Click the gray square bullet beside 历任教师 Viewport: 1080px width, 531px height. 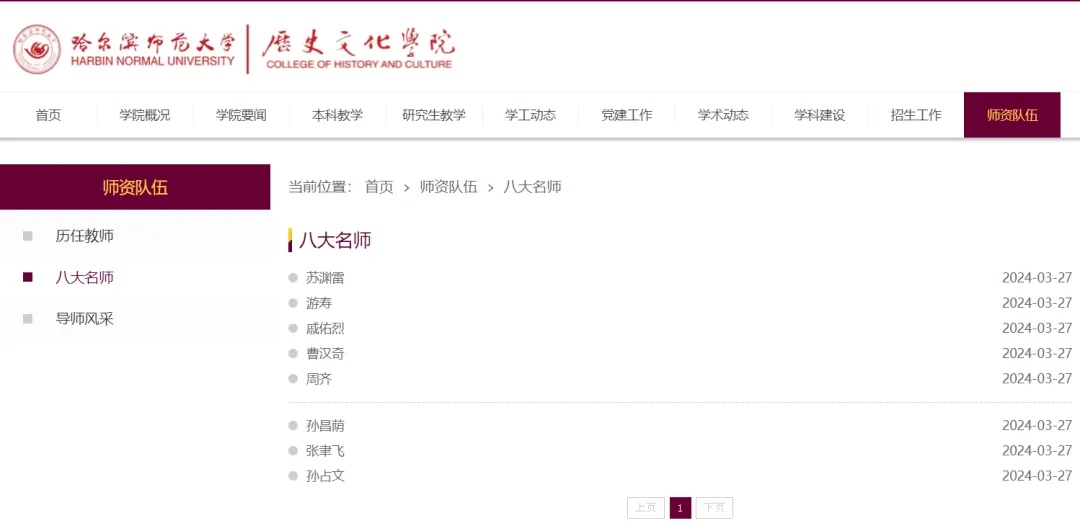tap(28, 236)
